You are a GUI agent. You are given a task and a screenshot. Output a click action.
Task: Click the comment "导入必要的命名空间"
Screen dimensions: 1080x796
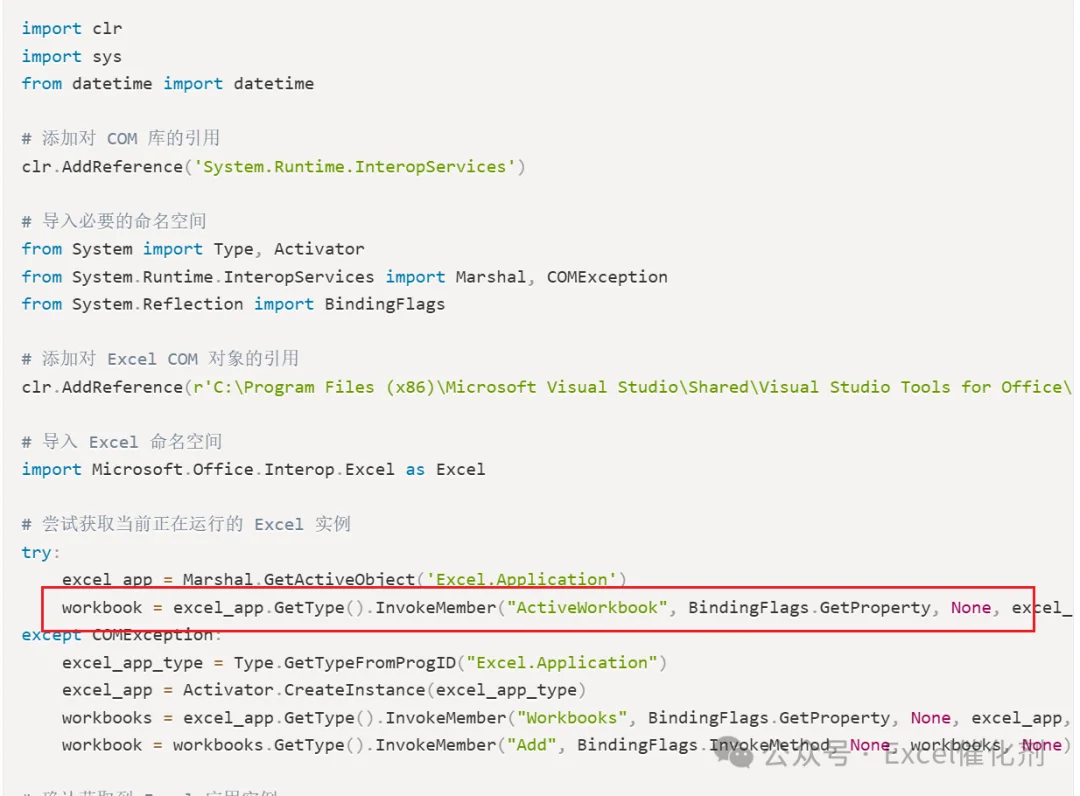(114, 221)
